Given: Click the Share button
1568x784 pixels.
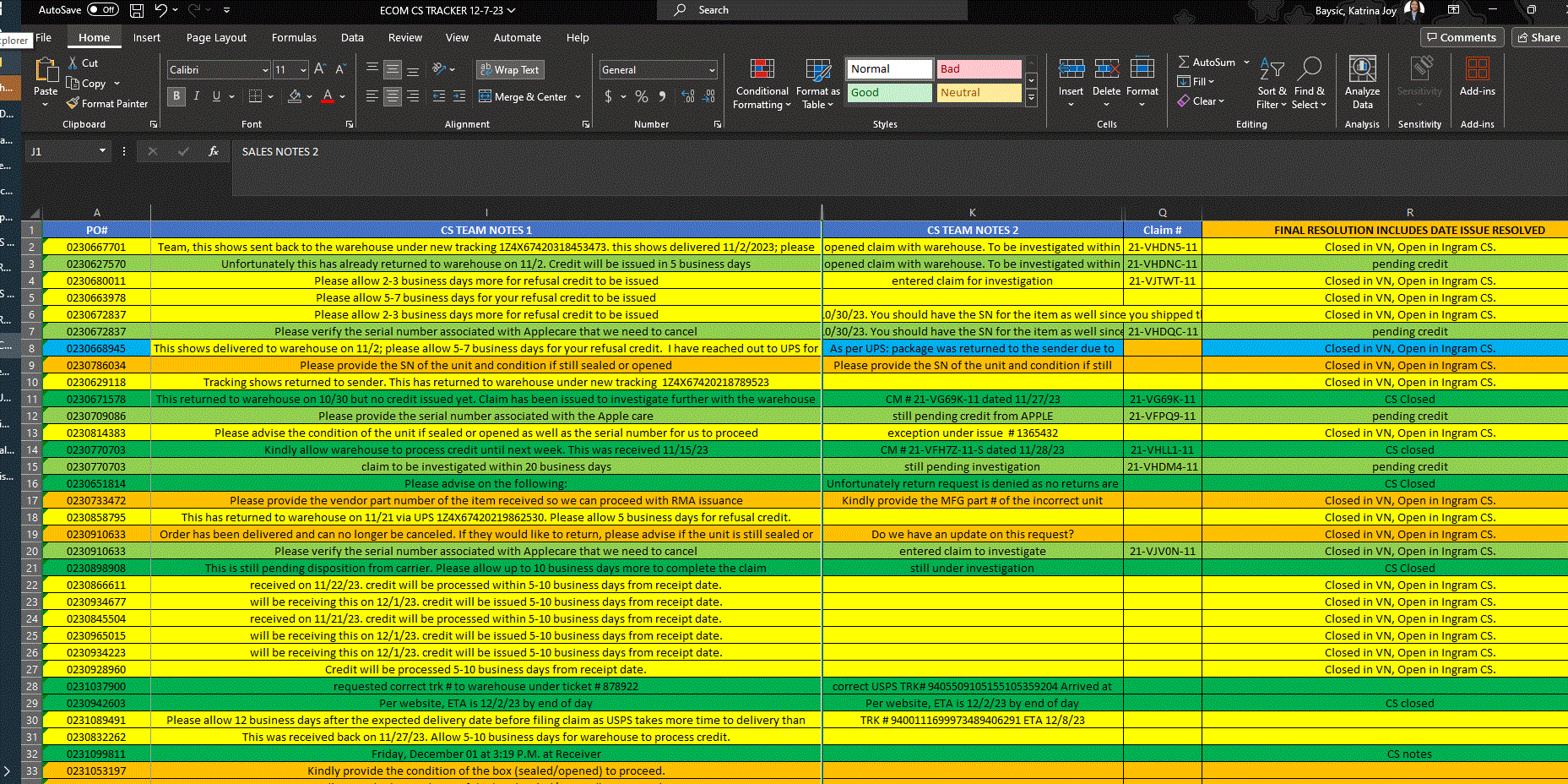Looking at the screenshot, I should 1538,37.
